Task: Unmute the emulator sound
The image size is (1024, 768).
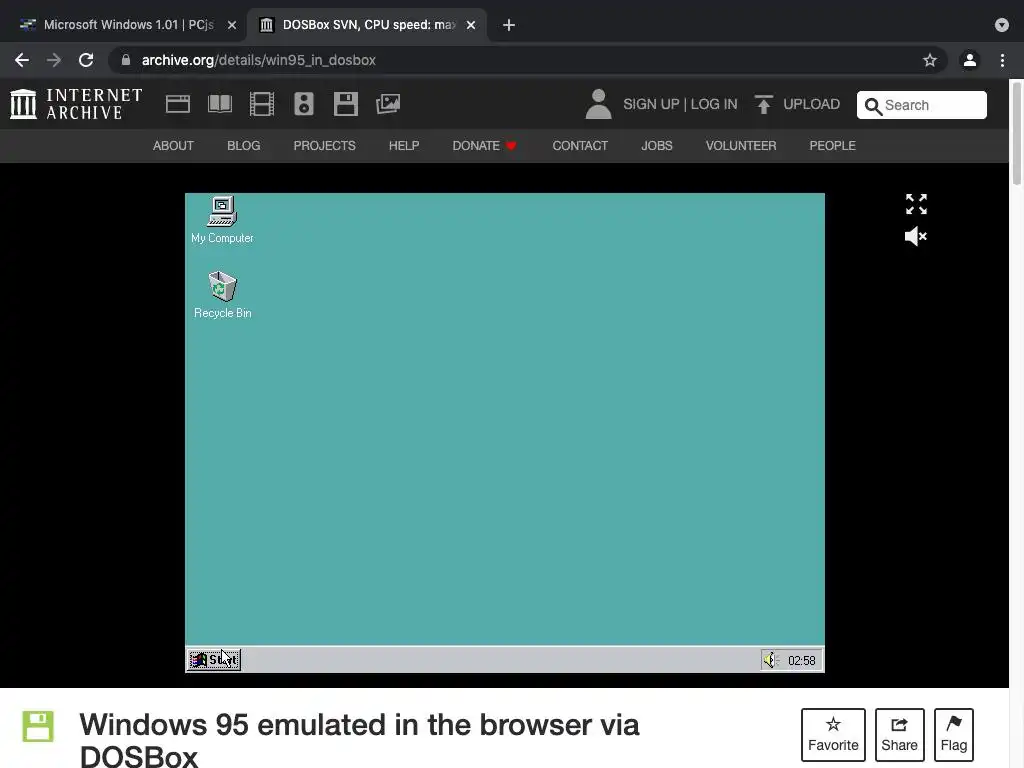Action: [x=916, y=236]
